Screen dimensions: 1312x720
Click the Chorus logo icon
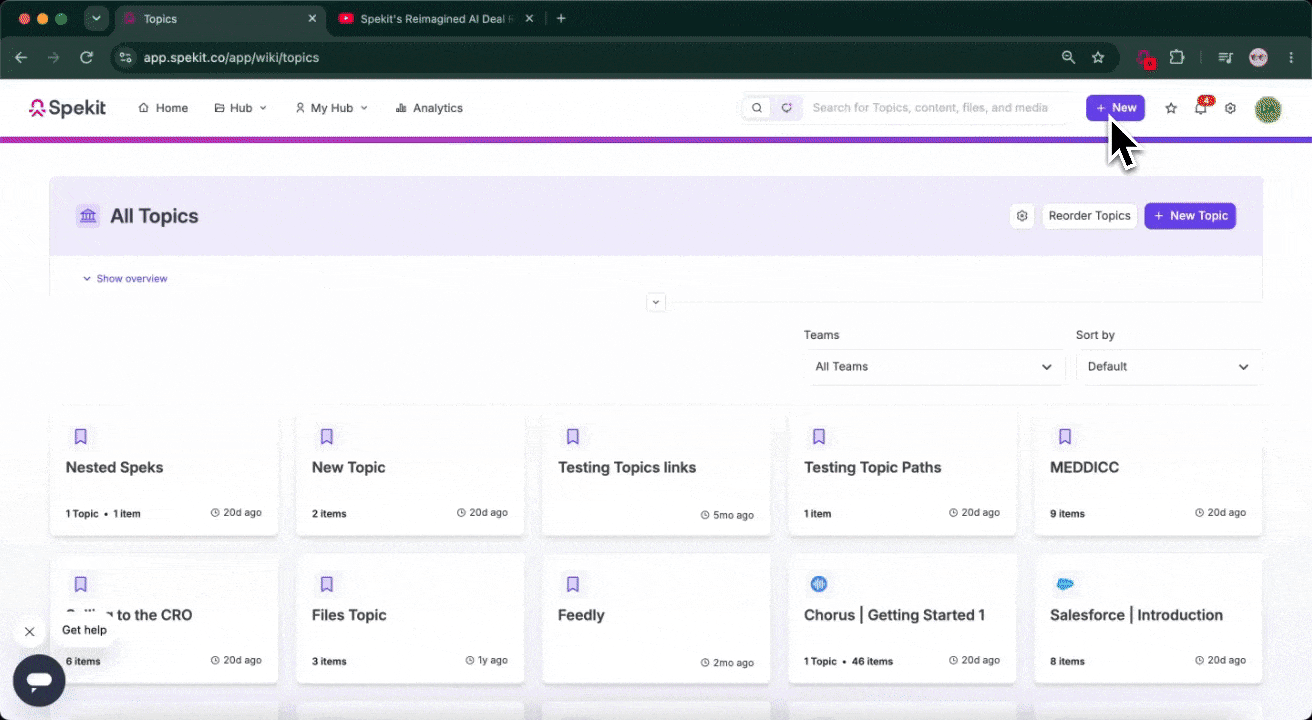pos(819,584)
